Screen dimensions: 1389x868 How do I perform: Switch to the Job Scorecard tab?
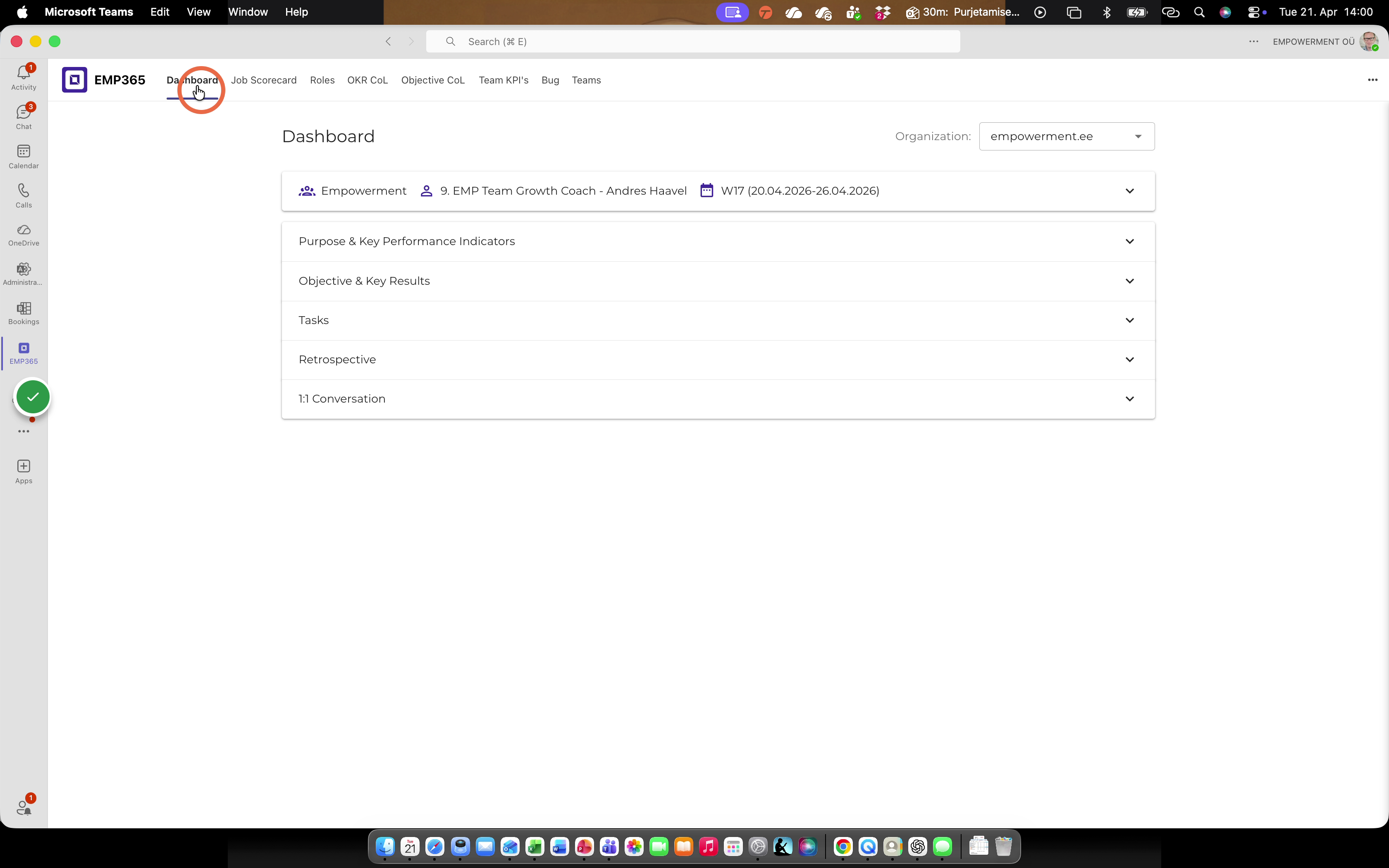pos(263,80)
